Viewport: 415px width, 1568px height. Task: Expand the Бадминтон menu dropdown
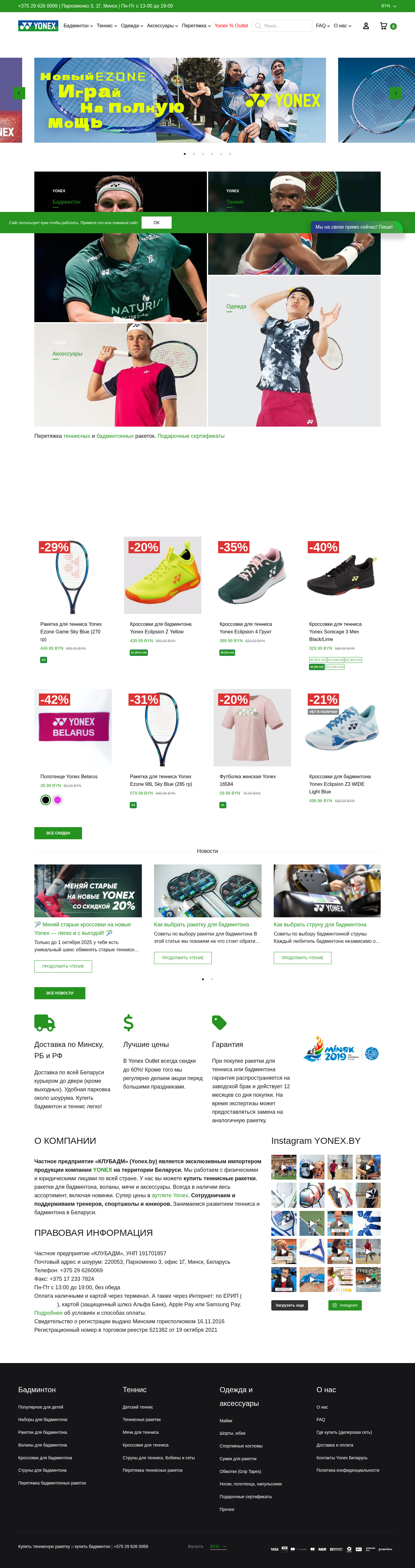click(78, 26)
